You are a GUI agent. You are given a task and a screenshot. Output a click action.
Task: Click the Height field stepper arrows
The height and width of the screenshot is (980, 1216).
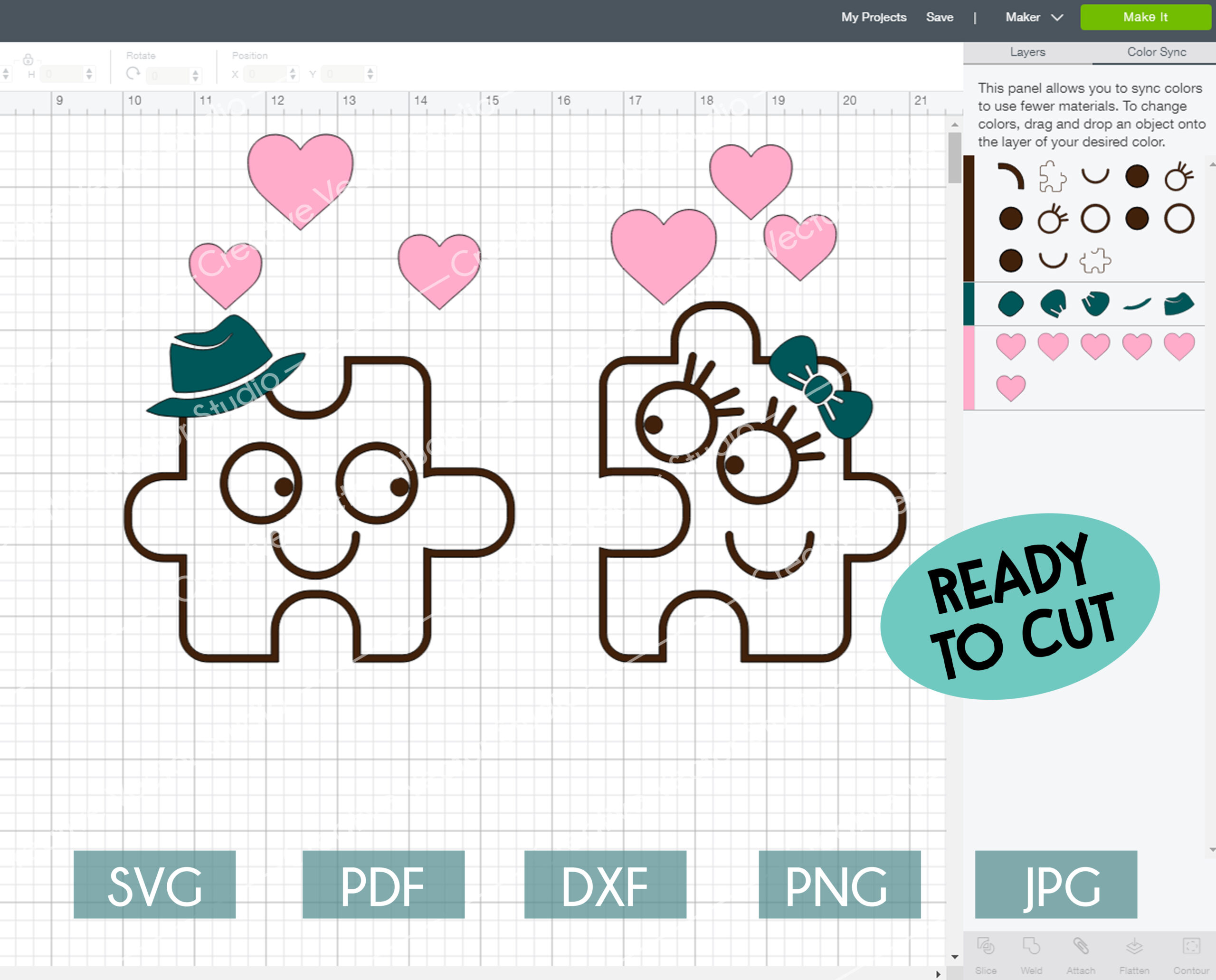click(89, 74)
